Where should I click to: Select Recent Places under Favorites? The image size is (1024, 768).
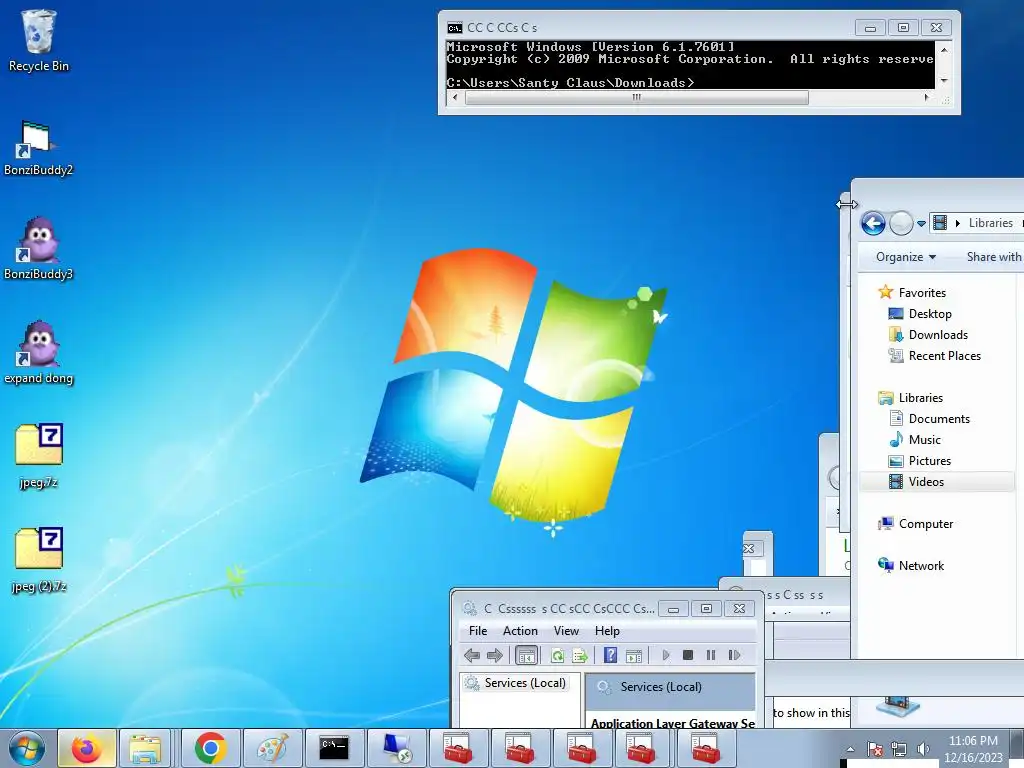935,355
